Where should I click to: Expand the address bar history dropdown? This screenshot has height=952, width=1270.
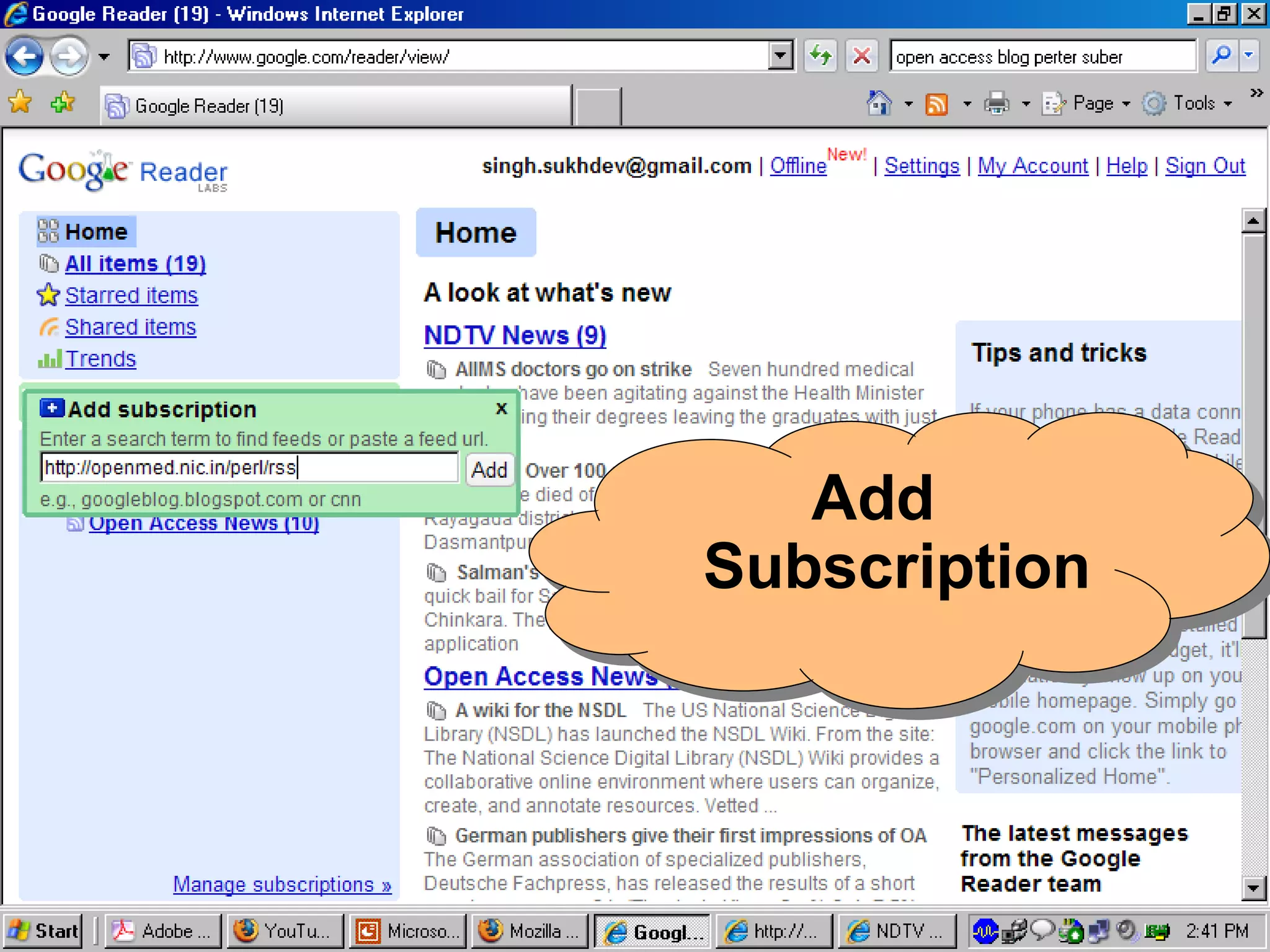pyautogui.click(x=780, y=56)
